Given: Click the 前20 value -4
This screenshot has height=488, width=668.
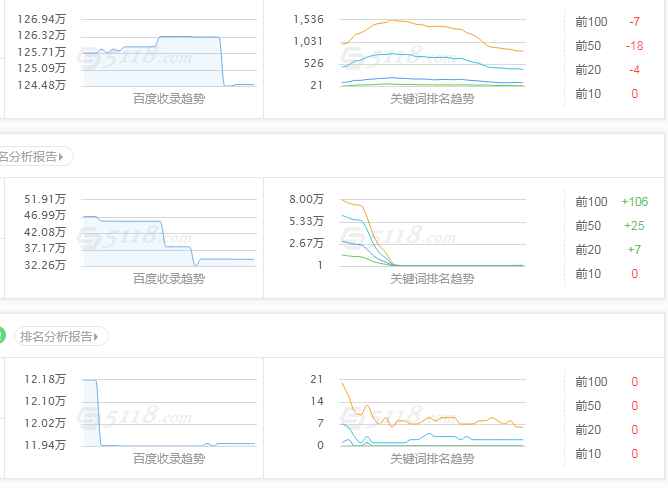Looking at the screenshot, I should [634, 70].
